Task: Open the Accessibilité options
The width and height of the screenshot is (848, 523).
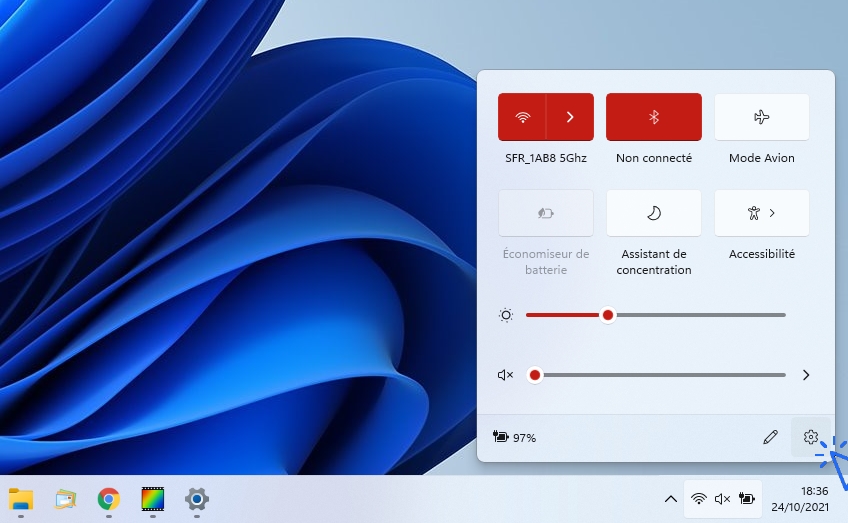Action: point(761,213)
